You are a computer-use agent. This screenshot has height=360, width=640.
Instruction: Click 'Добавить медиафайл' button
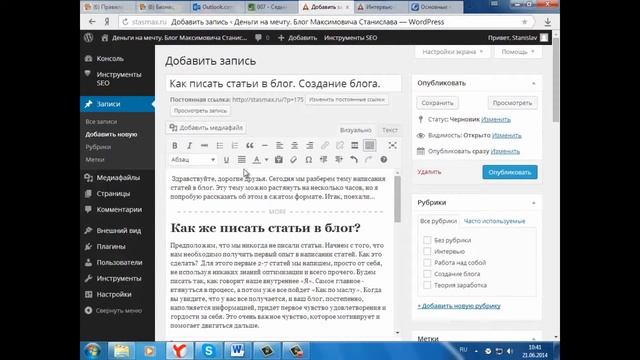click(206, 128)
